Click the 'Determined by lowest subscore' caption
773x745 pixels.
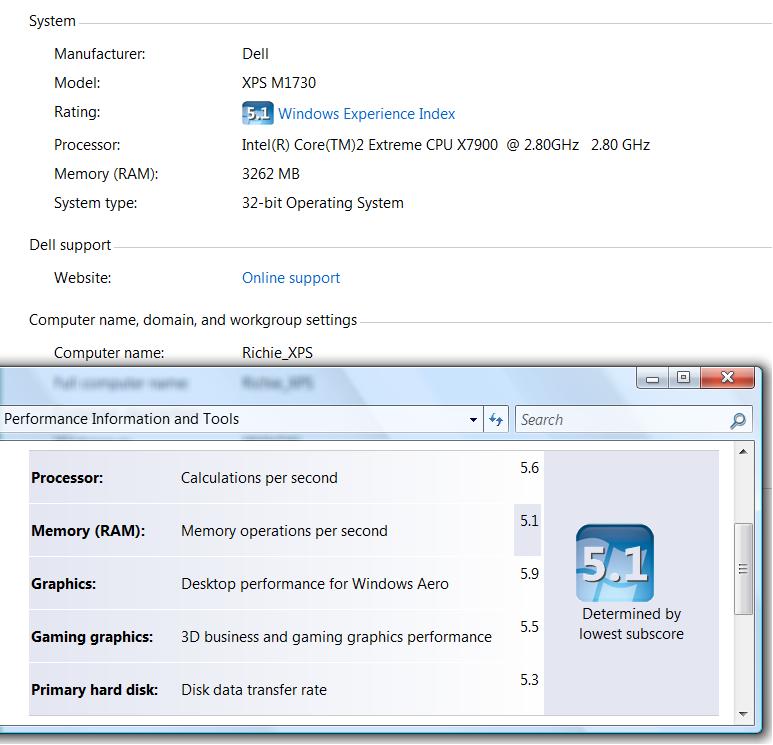pos(631,624)
